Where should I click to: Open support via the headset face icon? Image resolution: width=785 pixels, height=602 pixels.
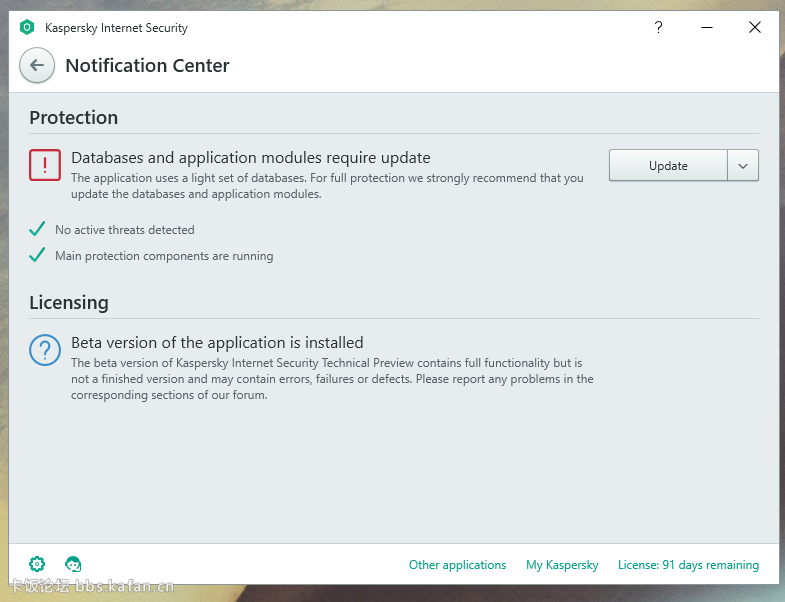73,564
